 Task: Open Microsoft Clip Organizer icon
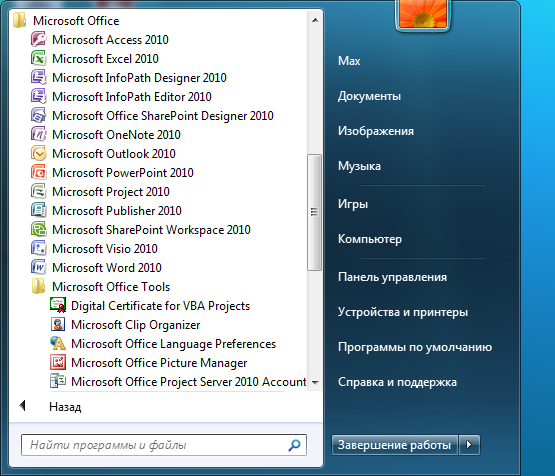click(57, 324)
